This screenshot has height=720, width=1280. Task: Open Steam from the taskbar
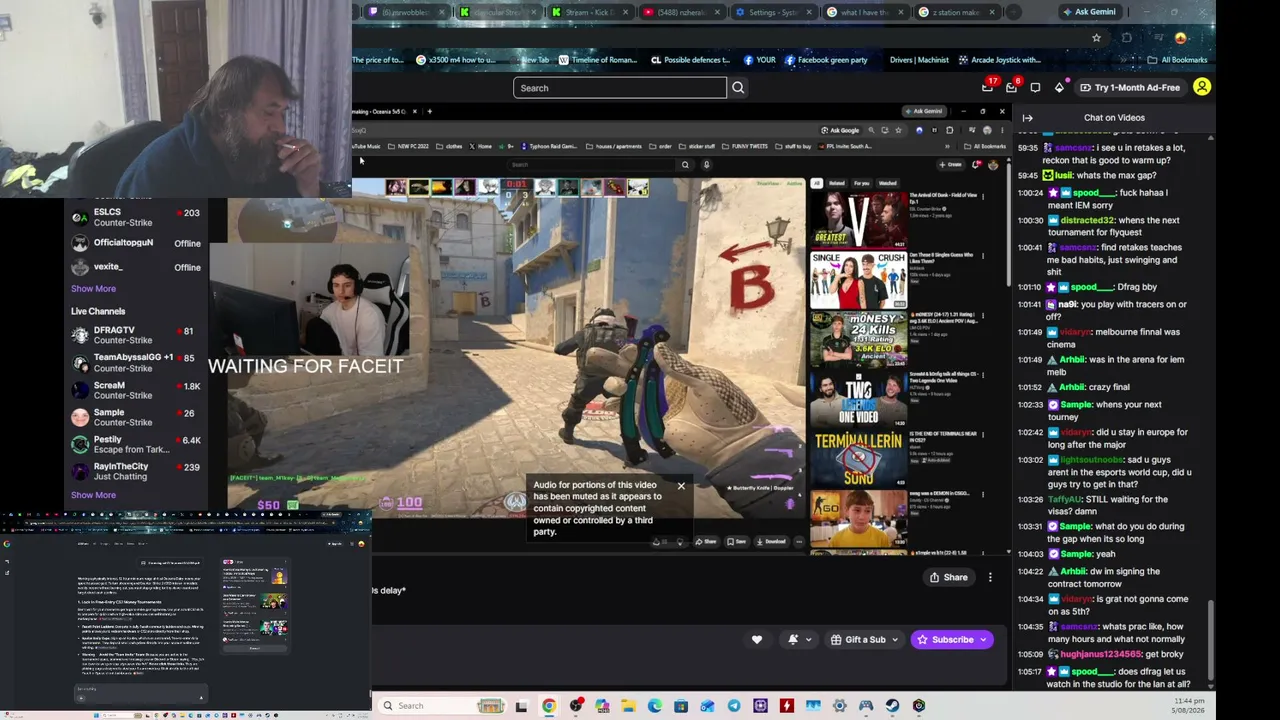click(892, 706)
